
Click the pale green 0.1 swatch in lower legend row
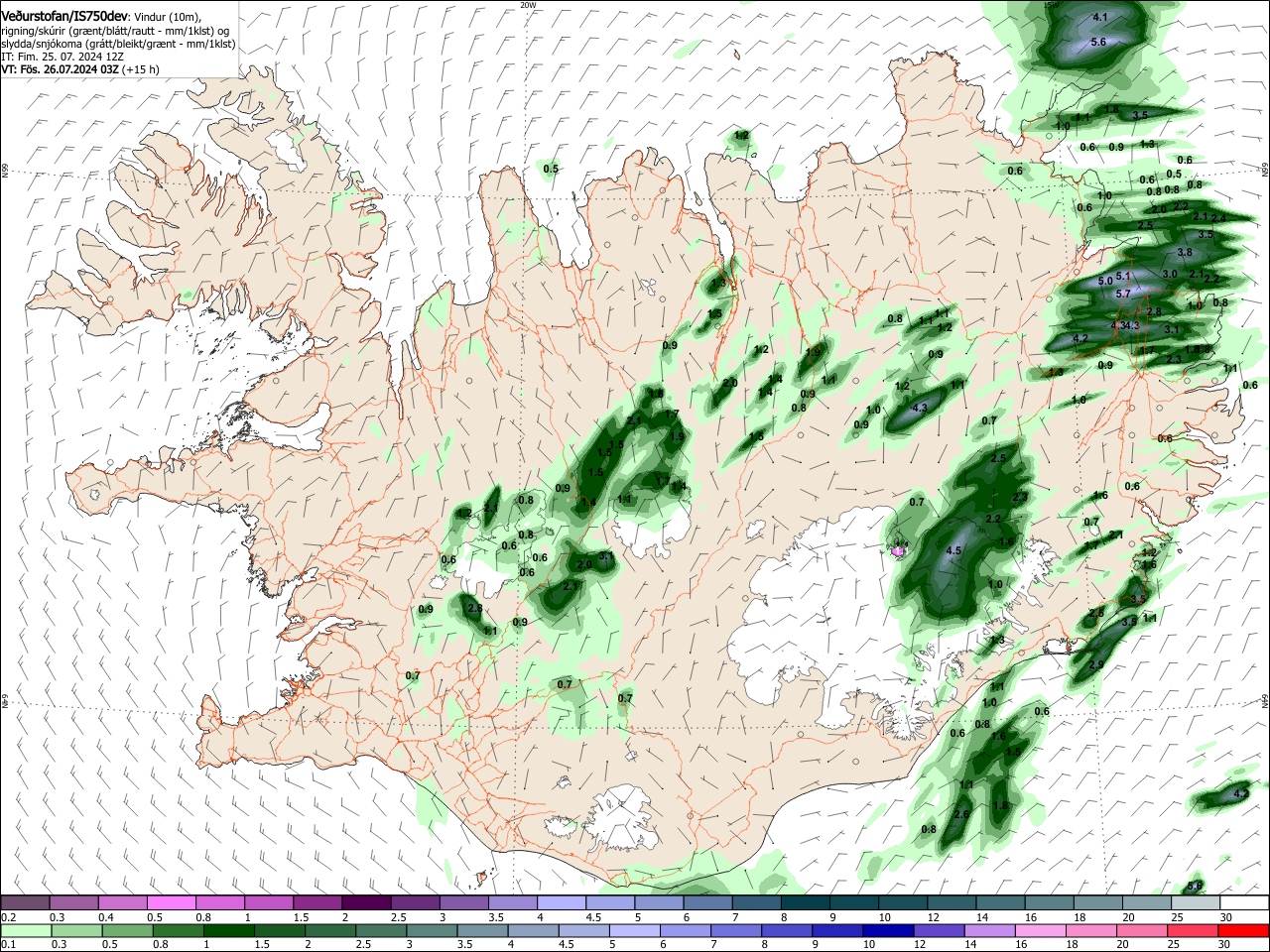[26, 931]
